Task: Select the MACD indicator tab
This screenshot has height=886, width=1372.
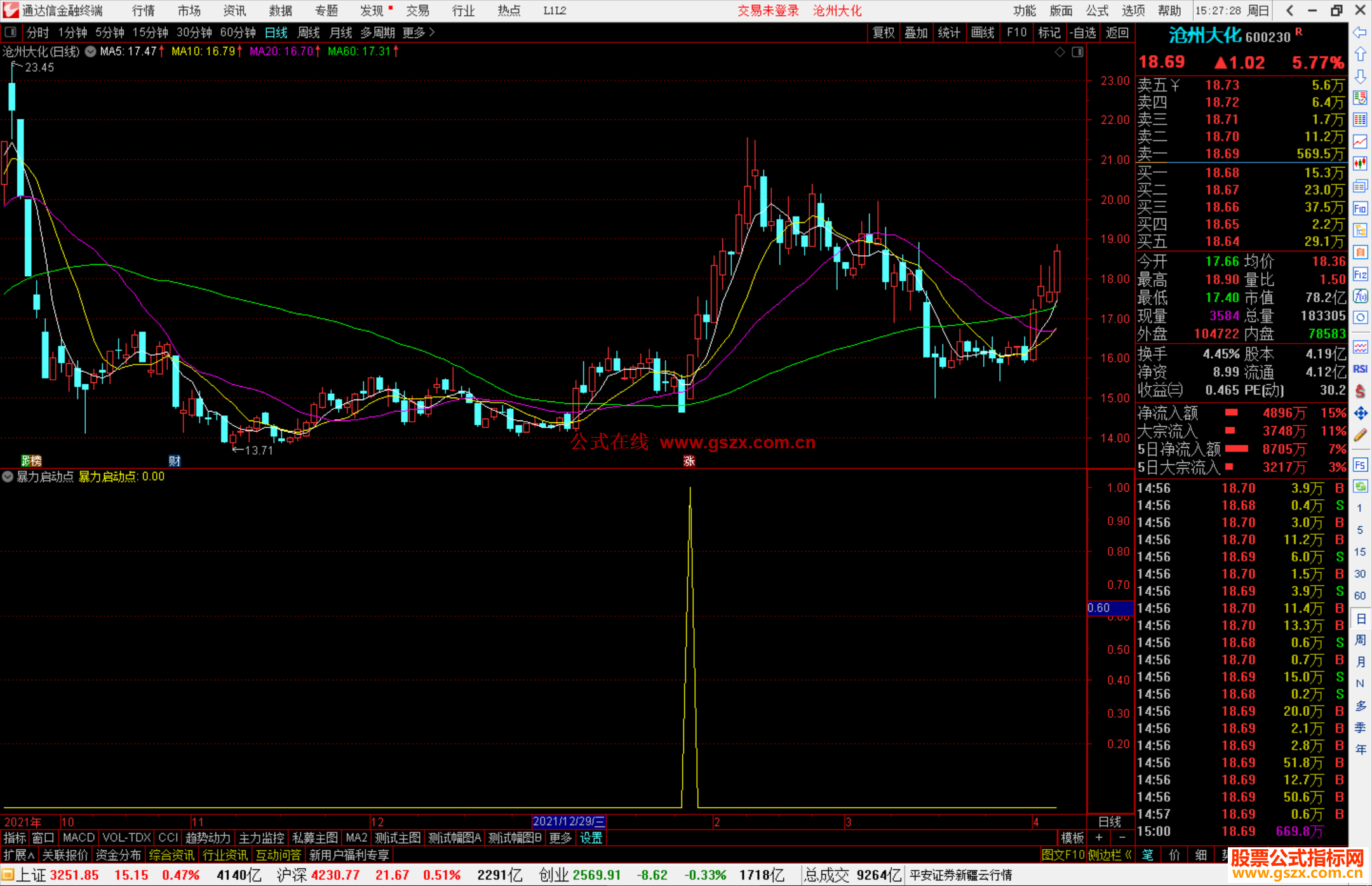Action: click(x=79, y=838)
